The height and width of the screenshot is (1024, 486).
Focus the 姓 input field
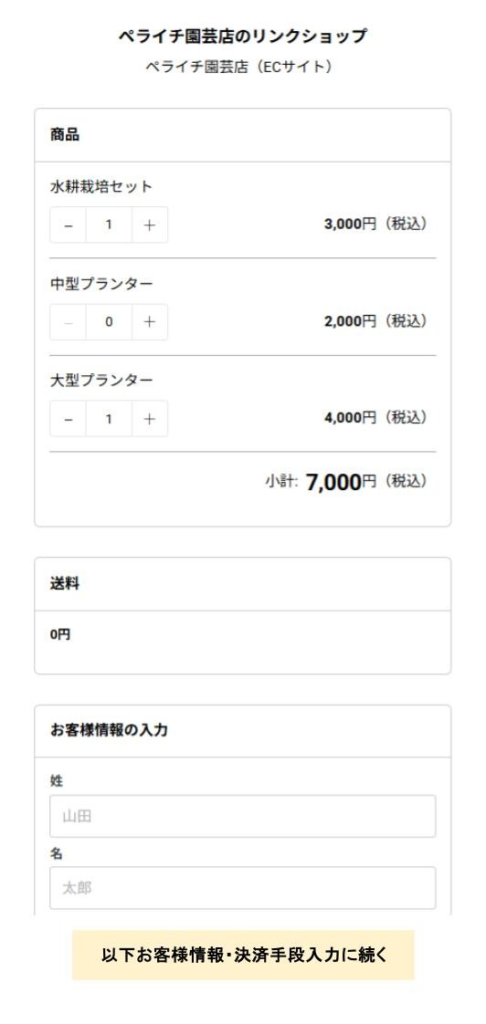point(242,816)
